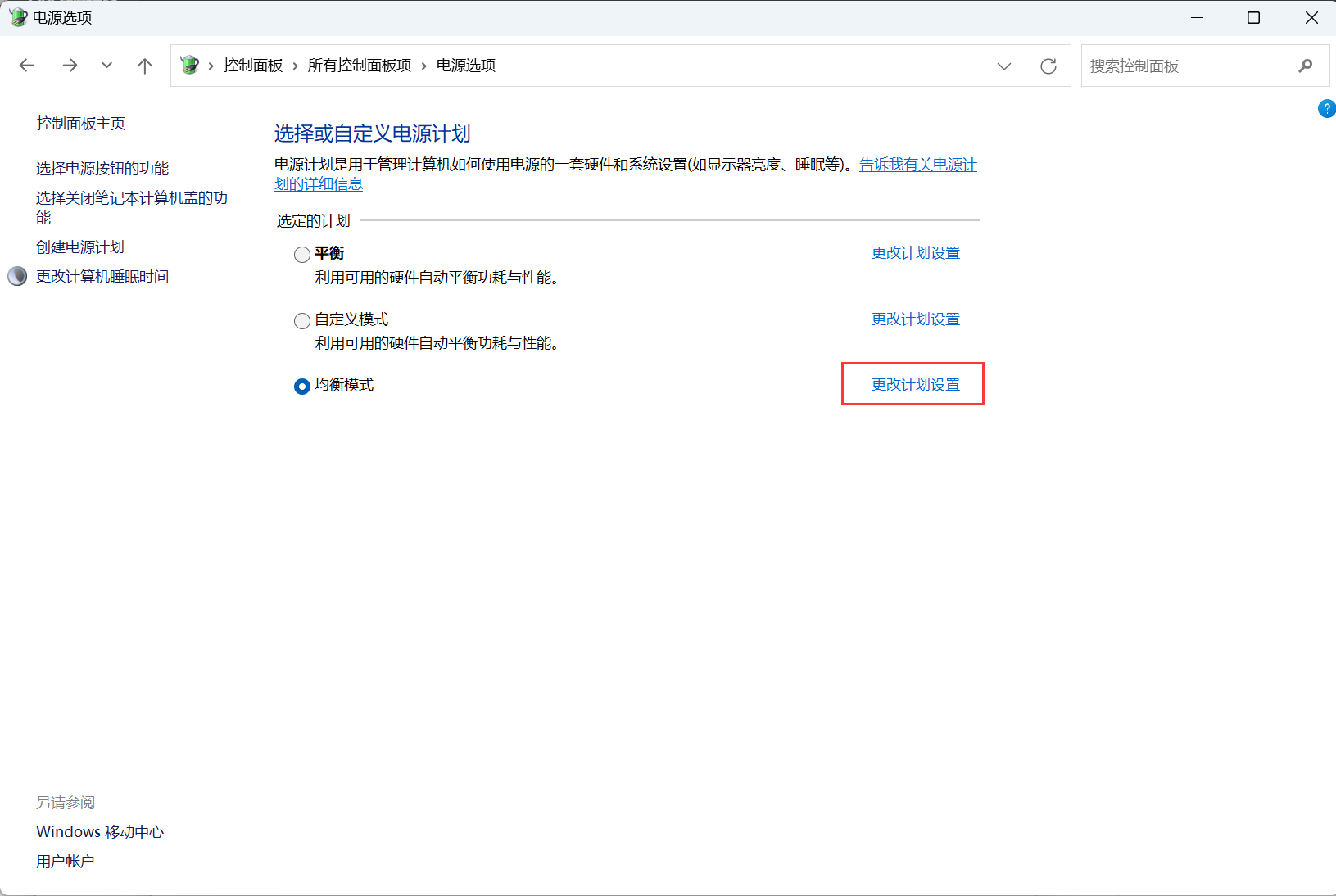Select the 均衡模式 power plan radio button
The image size is (1336, 896).
tap(302, 387)
